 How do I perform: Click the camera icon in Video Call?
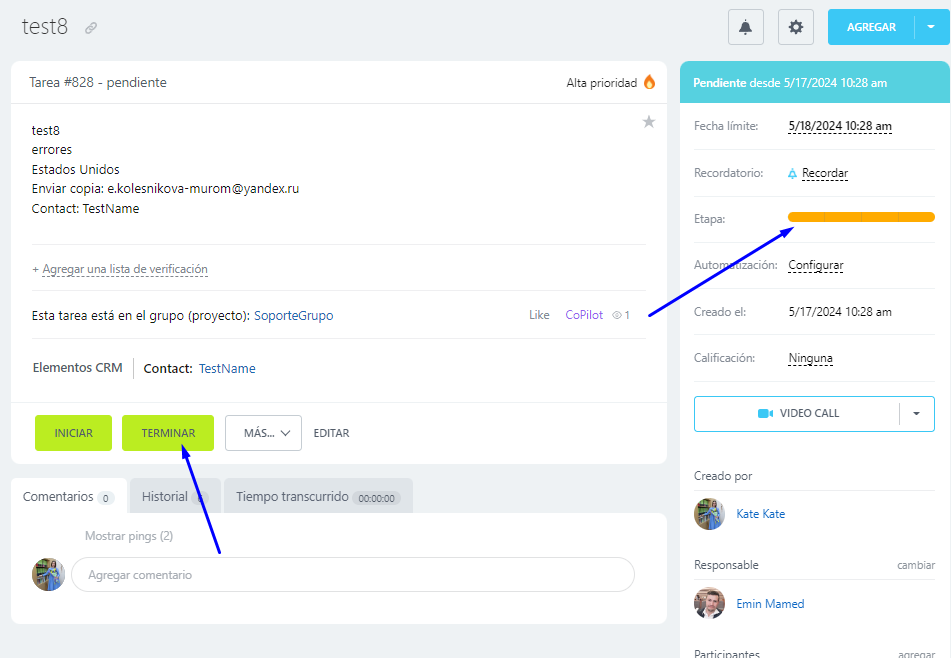point(766,413)
